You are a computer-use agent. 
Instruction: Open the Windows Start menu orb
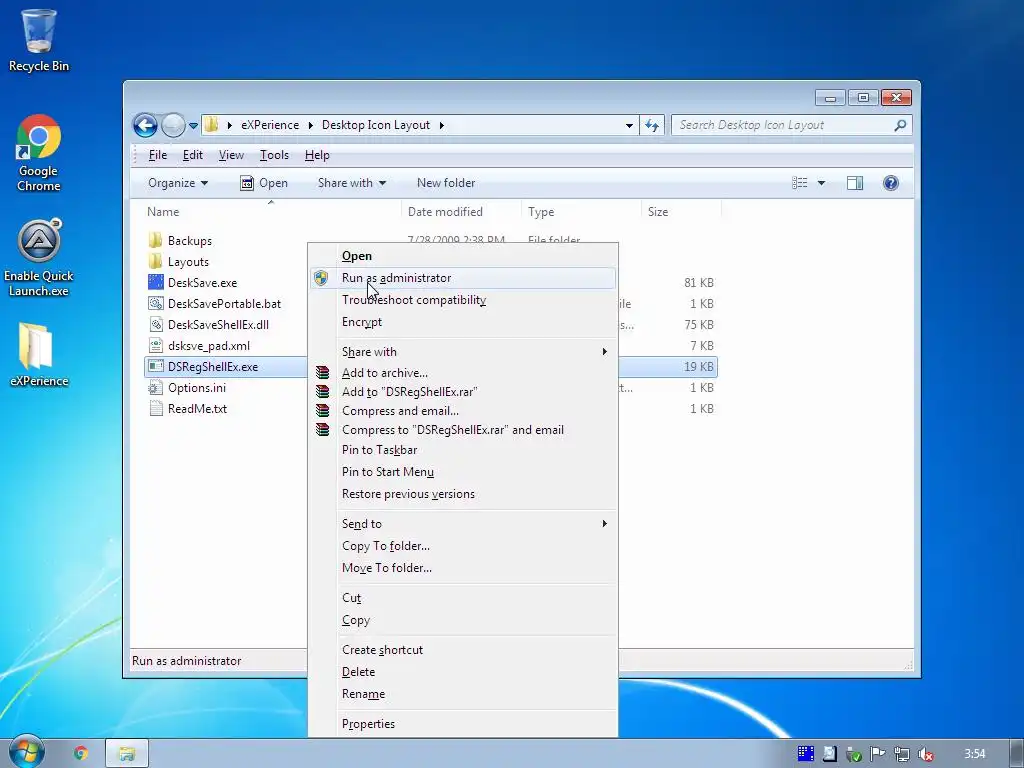26,752
